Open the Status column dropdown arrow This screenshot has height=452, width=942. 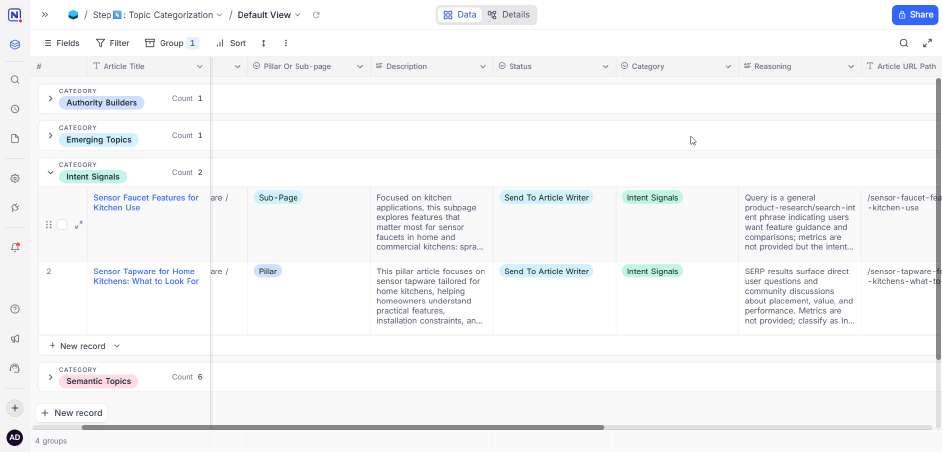606,67
